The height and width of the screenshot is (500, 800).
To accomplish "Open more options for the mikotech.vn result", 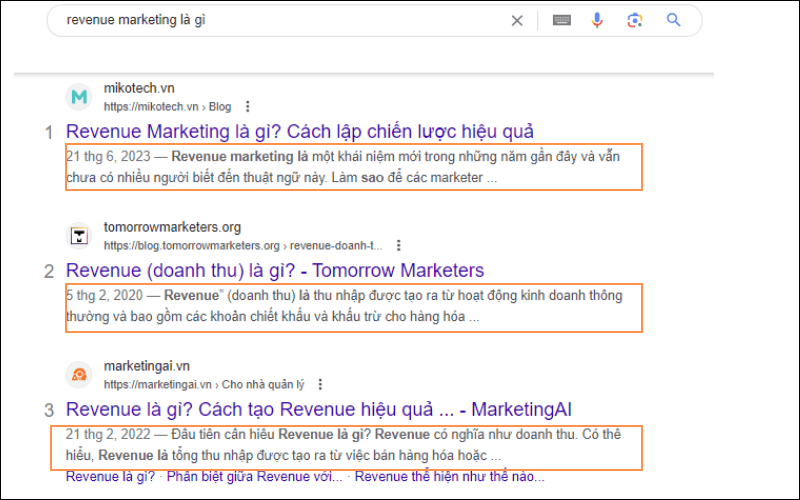I will click(247, 107).
